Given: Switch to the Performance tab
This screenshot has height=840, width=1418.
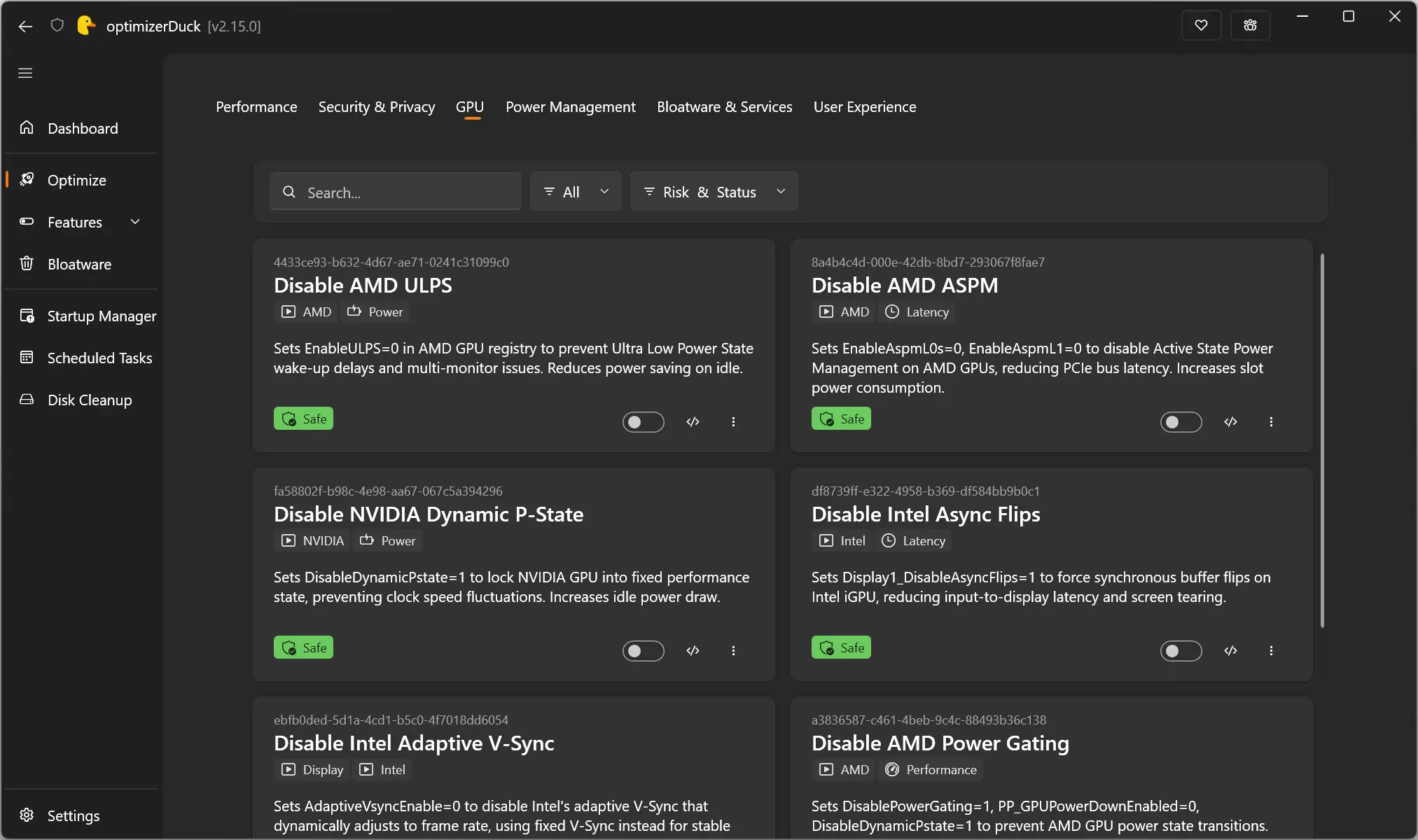Looking at the screenshot, I should [x=256, y=107].
